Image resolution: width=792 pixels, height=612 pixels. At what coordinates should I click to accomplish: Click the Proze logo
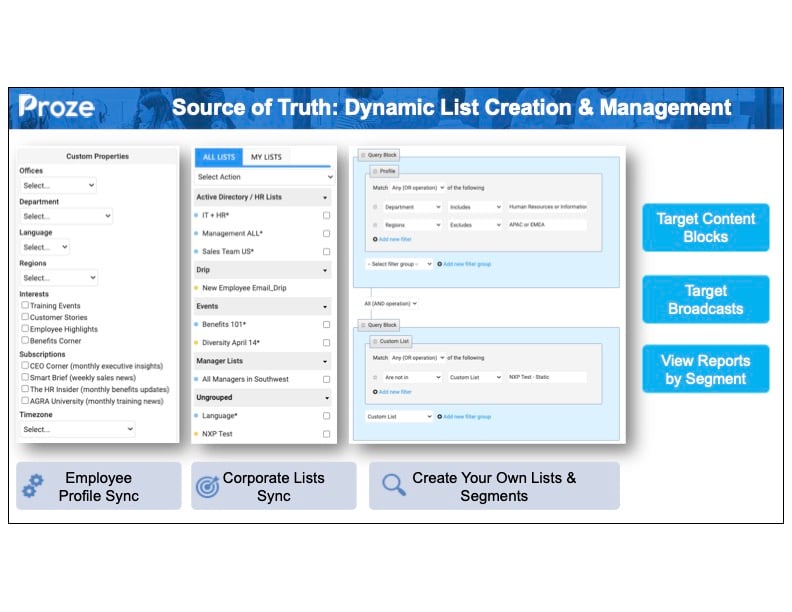pos(57,107)
